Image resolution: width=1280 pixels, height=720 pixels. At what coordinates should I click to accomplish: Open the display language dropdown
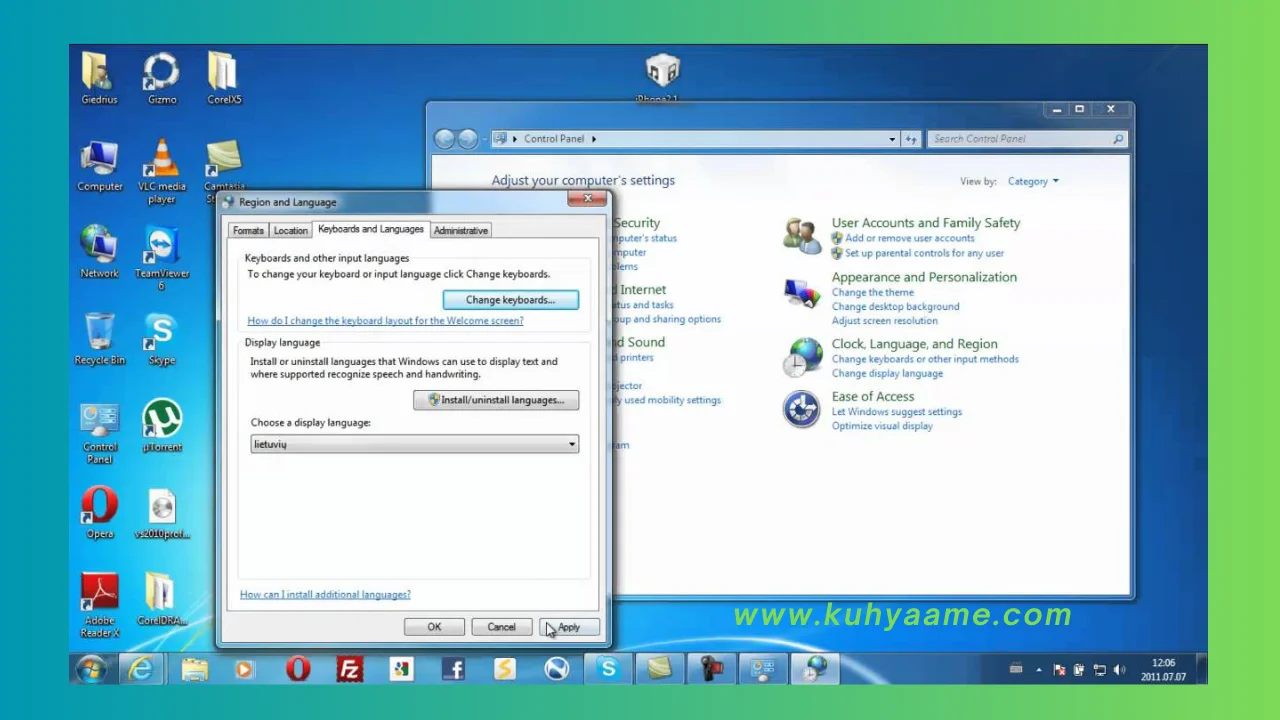tap(414, 444)
